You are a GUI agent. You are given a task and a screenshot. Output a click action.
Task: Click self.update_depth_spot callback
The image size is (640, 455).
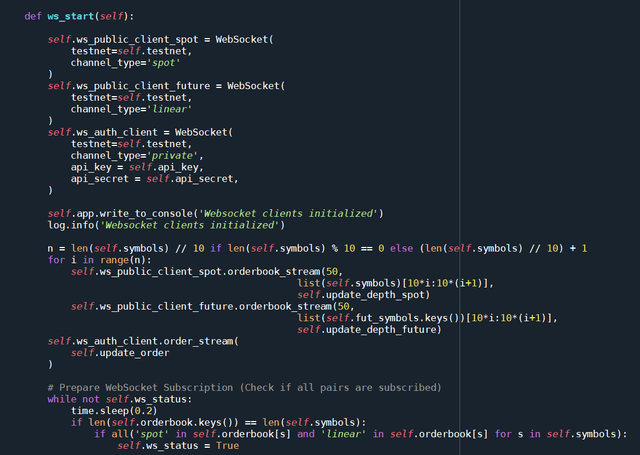[363, 295]
